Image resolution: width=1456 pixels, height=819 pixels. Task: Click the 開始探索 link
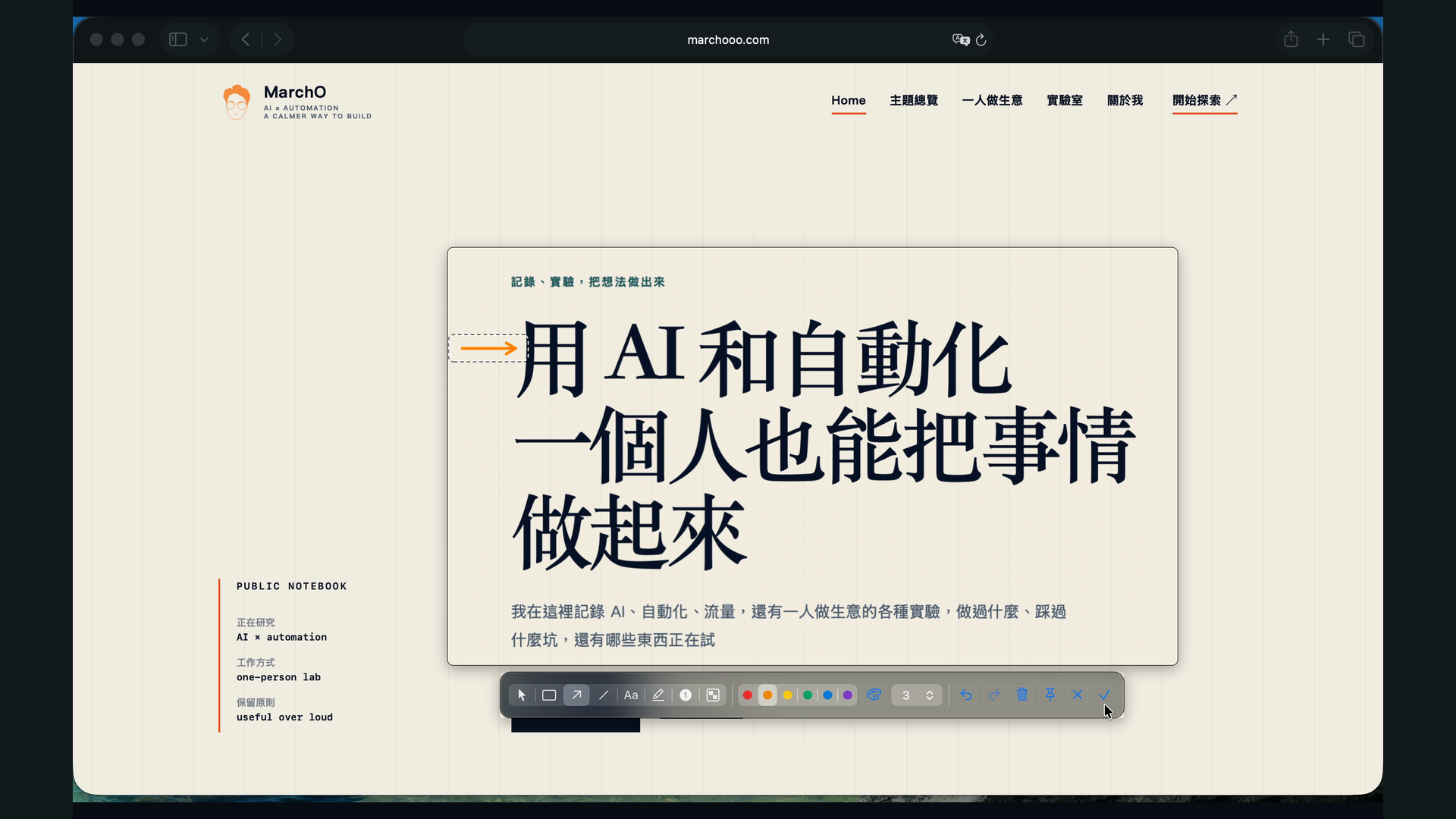pos(1205,100)
